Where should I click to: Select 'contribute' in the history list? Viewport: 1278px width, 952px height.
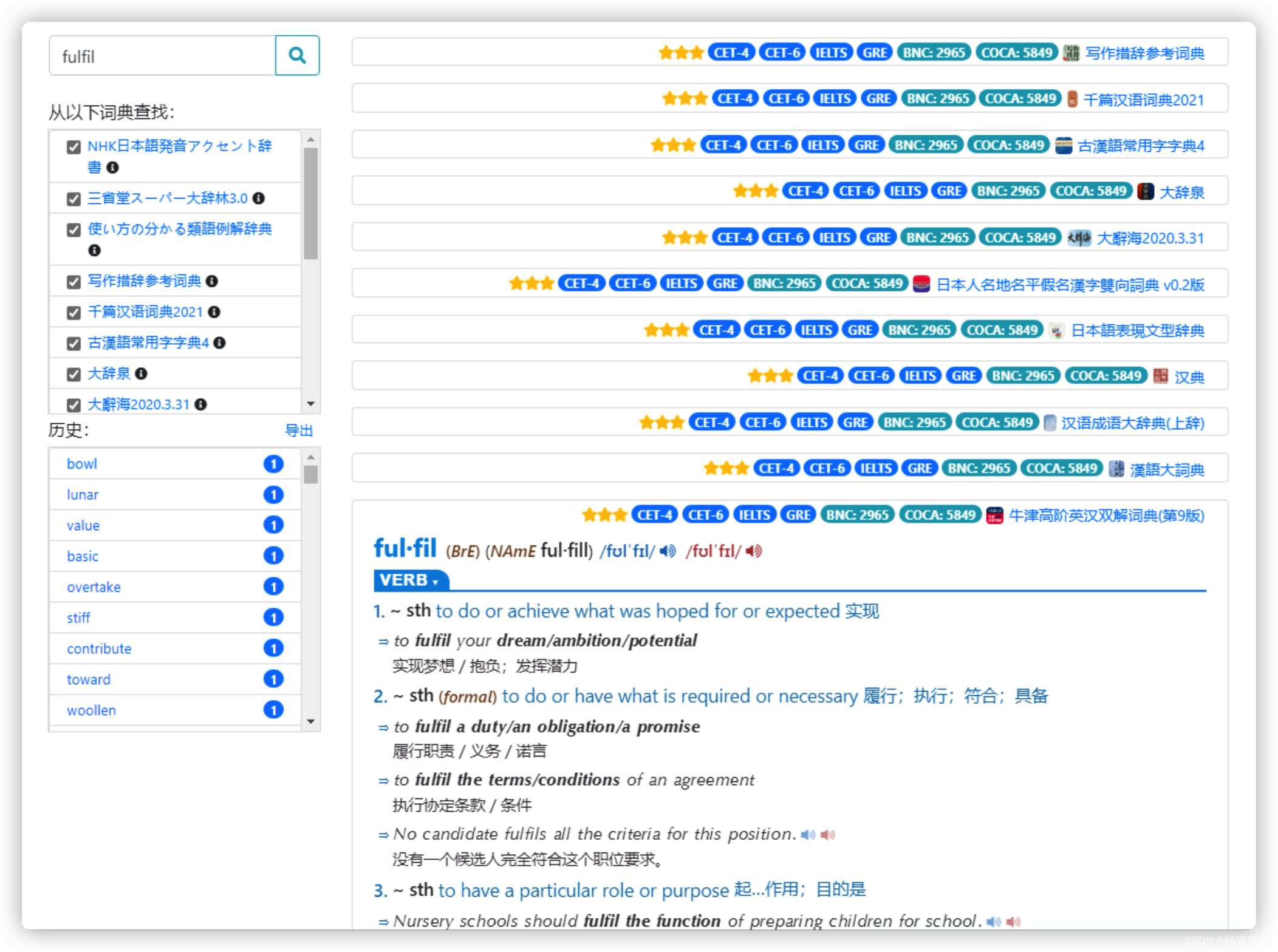(99, 648)
